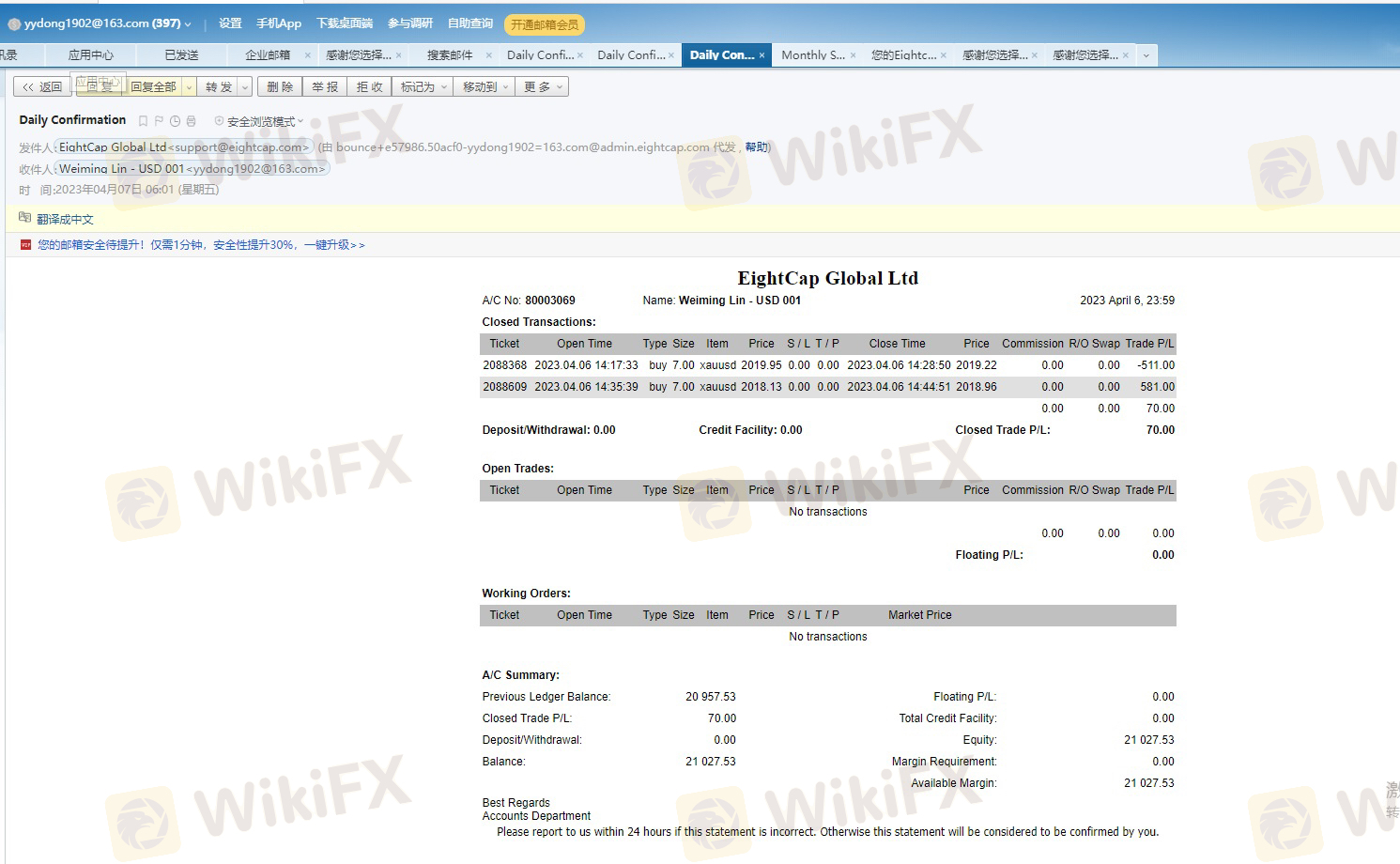1400x864 pixels.
Task: Click ticket number 2088368
Action: [505, 365]
